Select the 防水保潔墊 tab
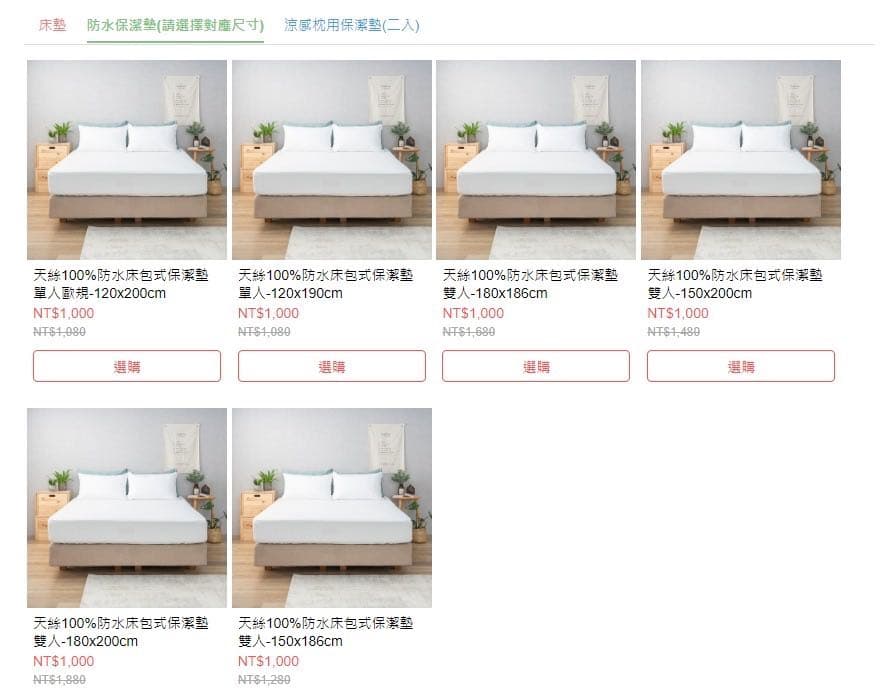The height and width of the screenshot is (695, 881). click(x=175, y=25)
